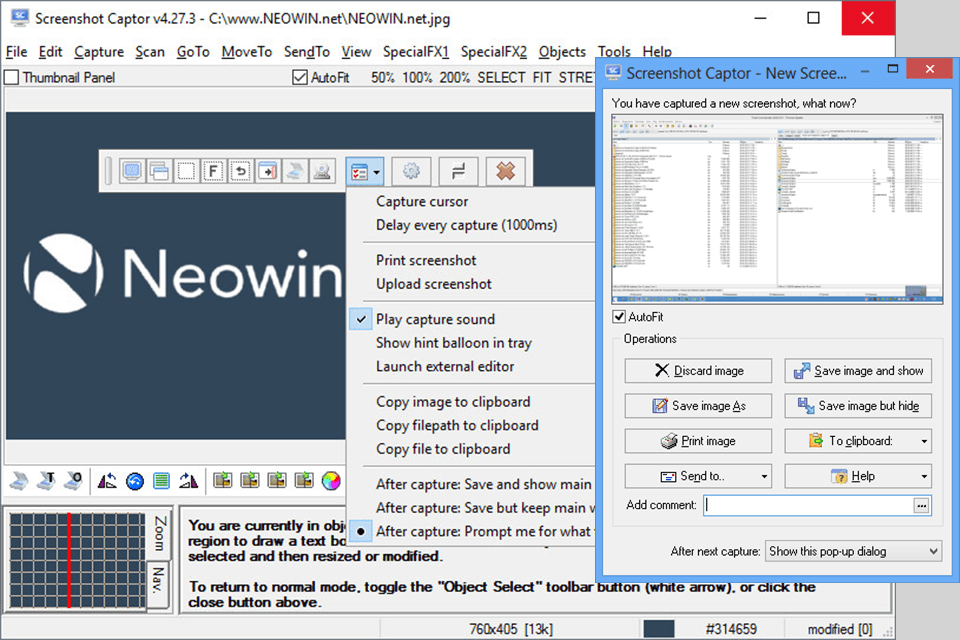
Task: Select Capture cursor from the menu
Action: [420, 200]
